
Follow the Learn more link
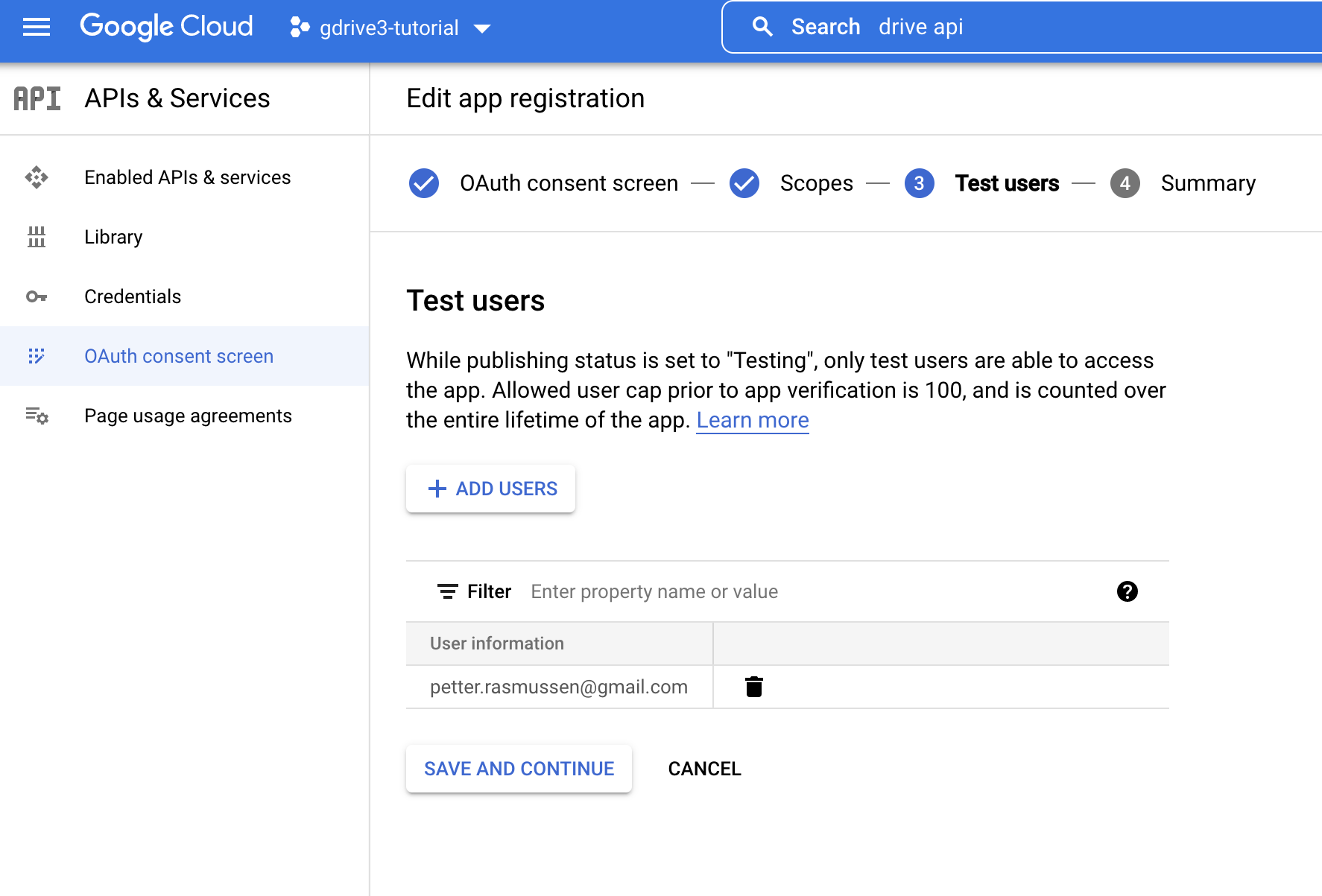click(x=753, y=420)
